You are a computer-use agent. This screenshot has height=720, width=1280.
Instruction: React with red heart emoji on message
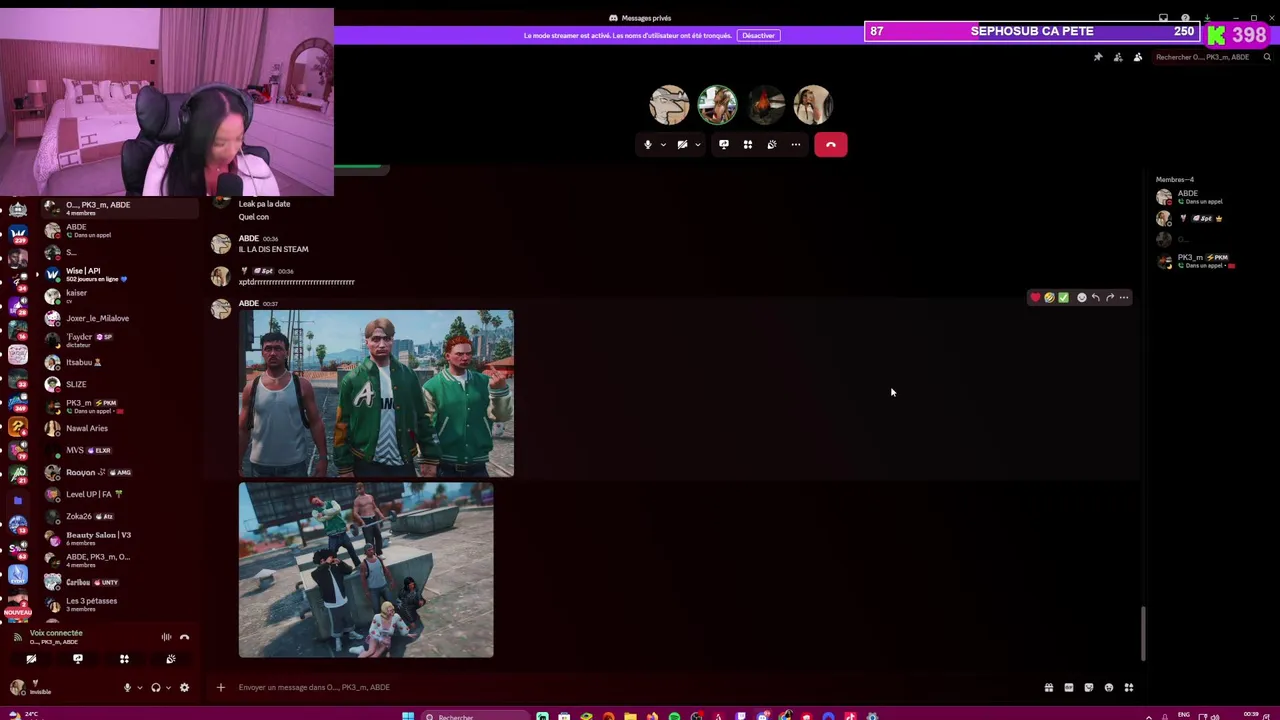pyautogui.click(x=1035, y=297)
